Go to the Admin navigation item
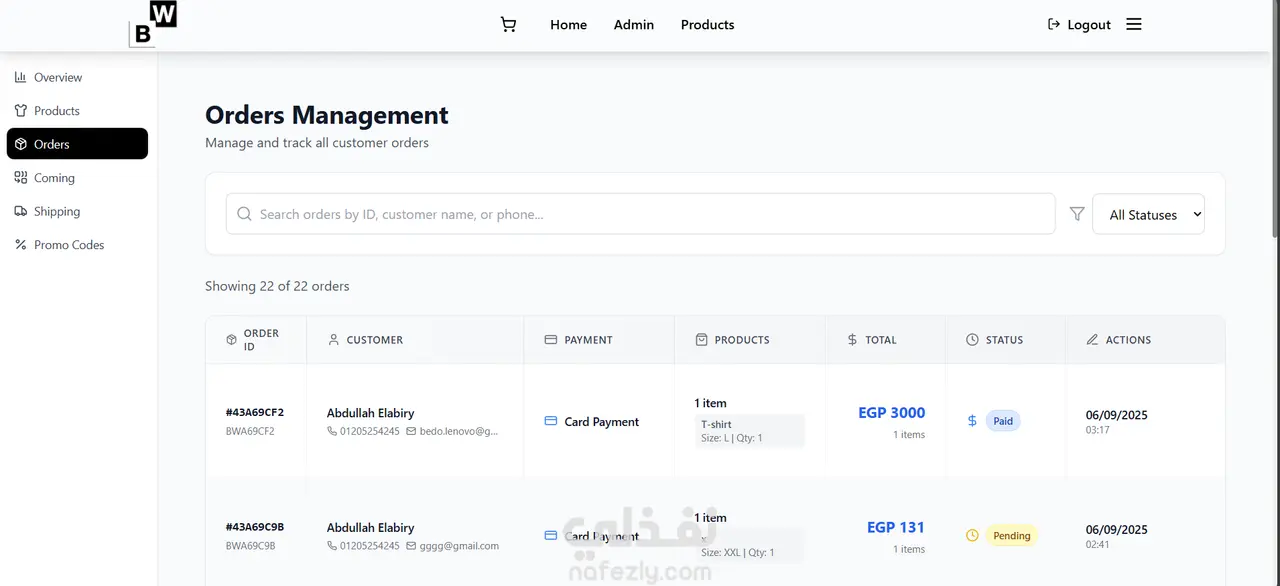The height and width of the screenshot is (586, 1280). [x=634, y=25]
